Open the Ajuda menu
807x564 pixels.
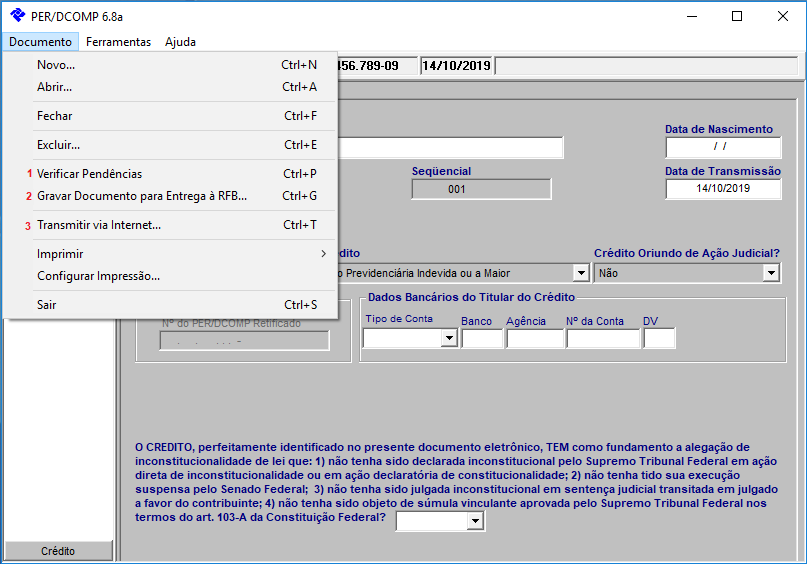pyautogui.click(x=180, y=42)
